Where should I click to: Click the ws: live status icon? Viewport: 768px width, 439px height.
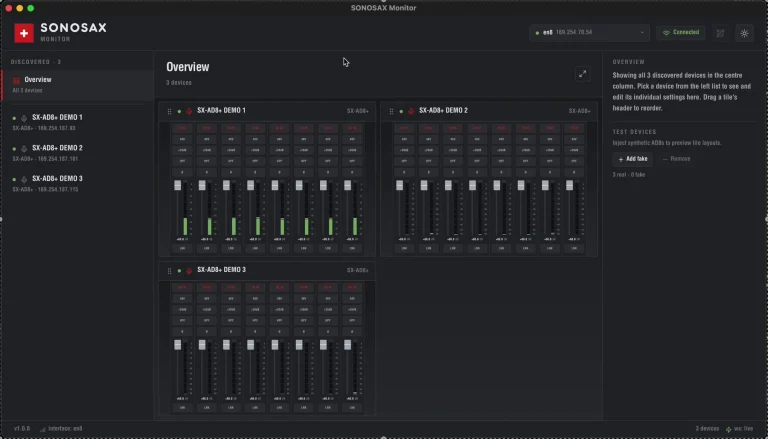(x=728, y=429)
